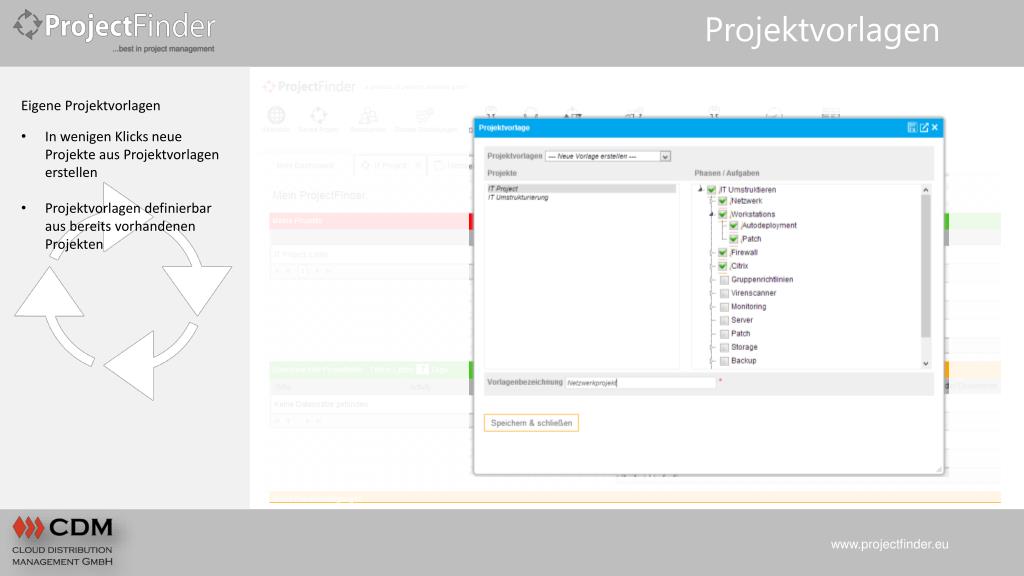The height and width of the screenshot is (576, 1024).
Task: Click faded 'IT Project' tab in background
Action: (x=391, y=165)
